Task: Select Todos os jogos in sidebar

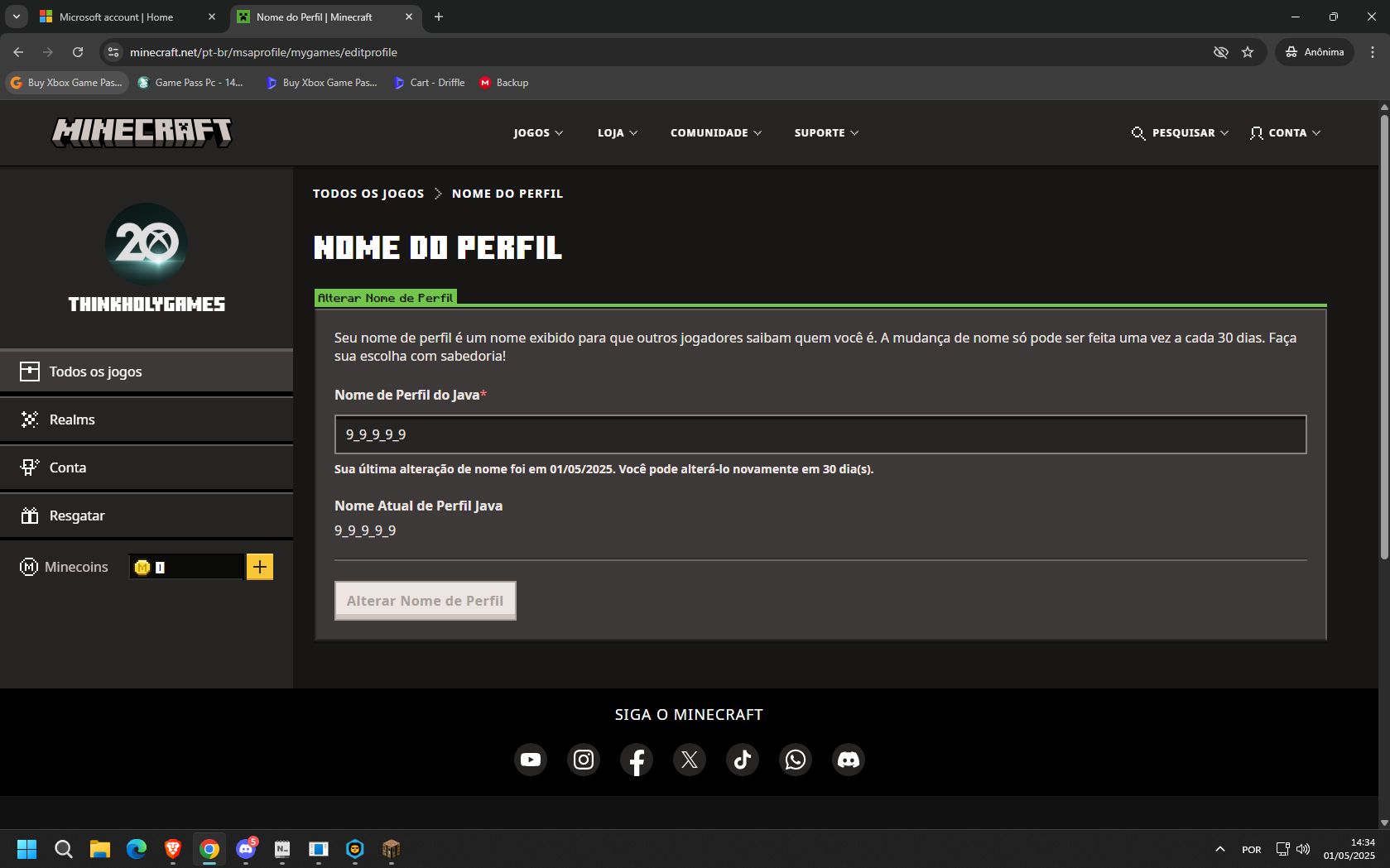Action: click(x=147, y=372)
